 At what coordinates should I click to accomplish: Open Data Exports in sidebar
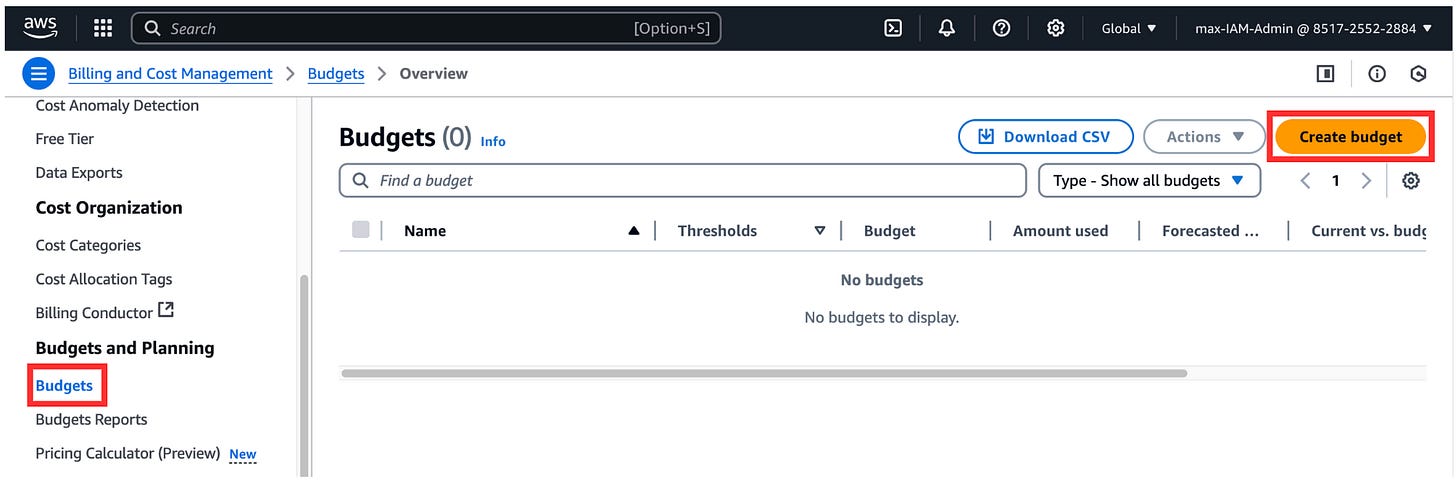79,173
